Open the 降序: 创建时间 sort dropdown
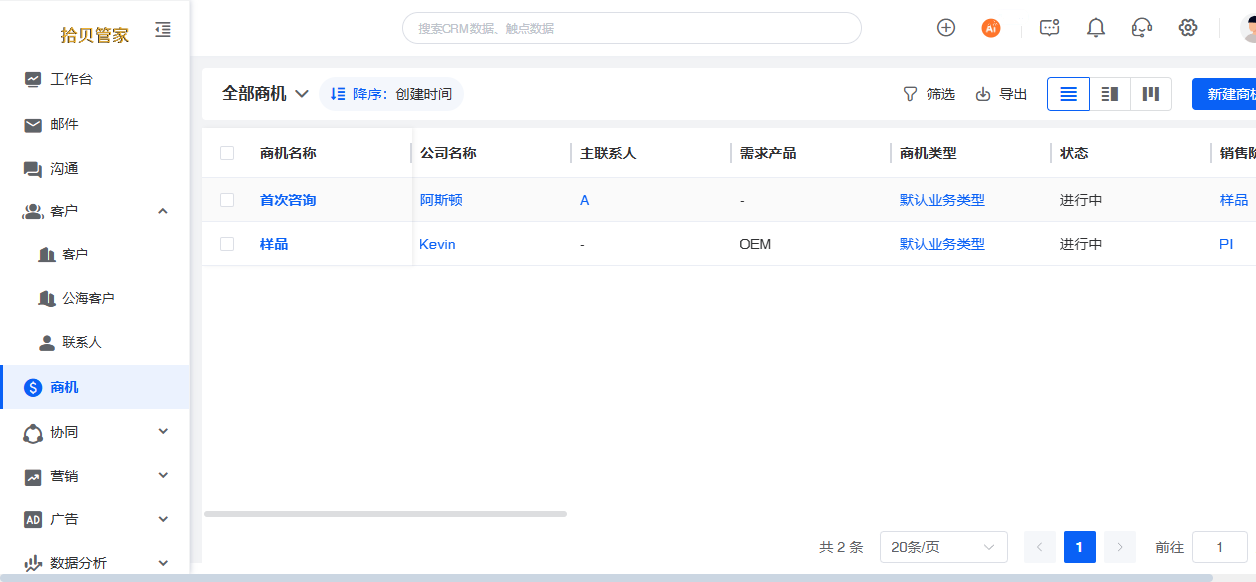Screen dimensions: 1256x582 click(391, 94)
